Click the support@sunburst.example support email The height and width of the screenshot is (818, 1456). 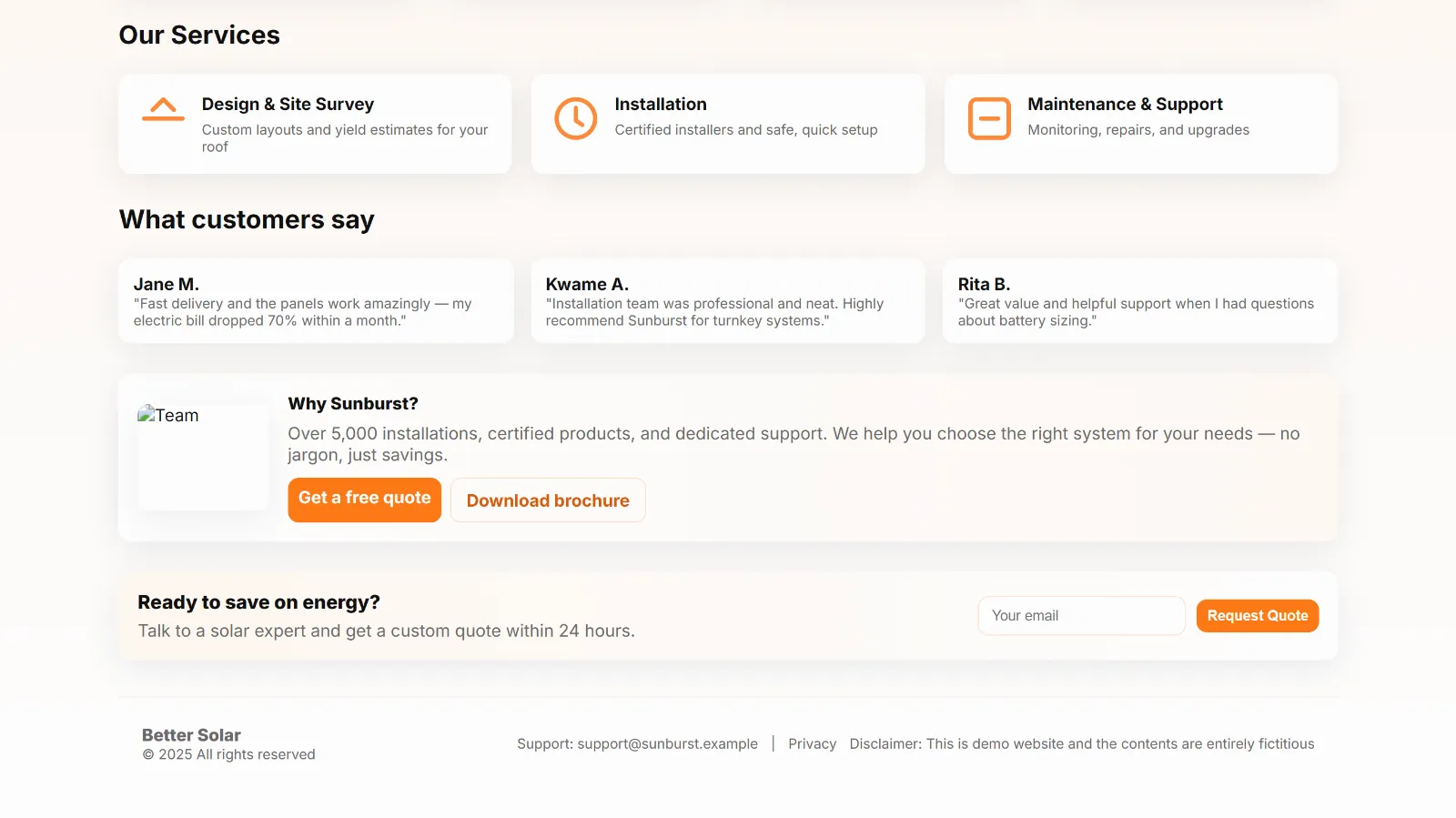(667, 743)
